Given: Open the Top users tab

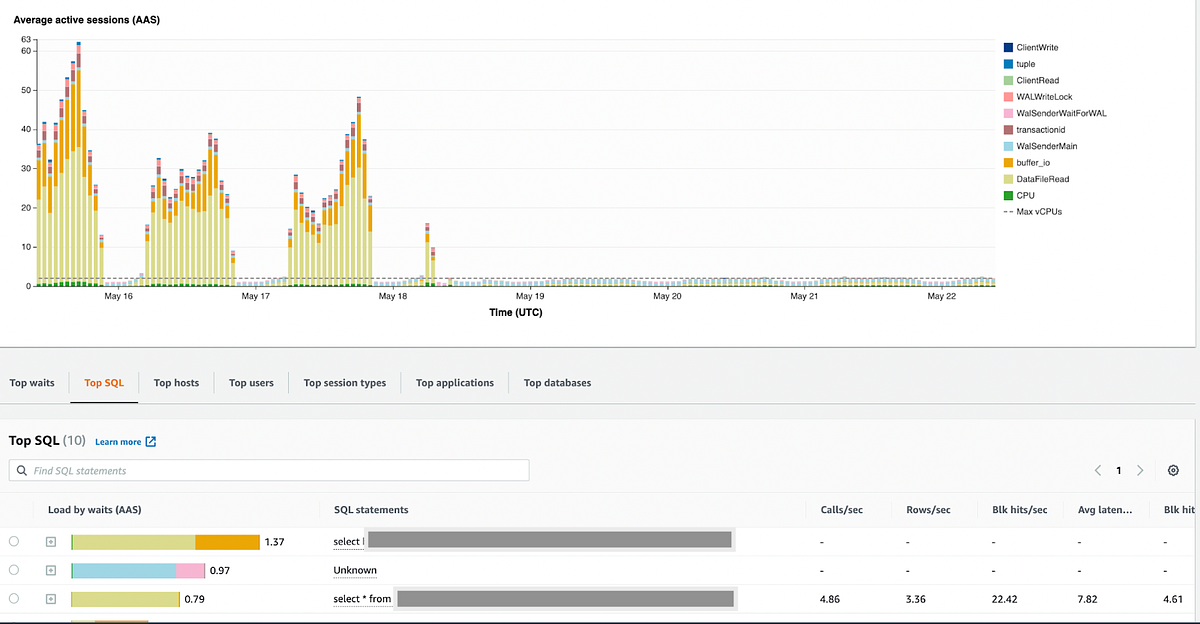Looking at the screenshot, I should coord(250,382).
